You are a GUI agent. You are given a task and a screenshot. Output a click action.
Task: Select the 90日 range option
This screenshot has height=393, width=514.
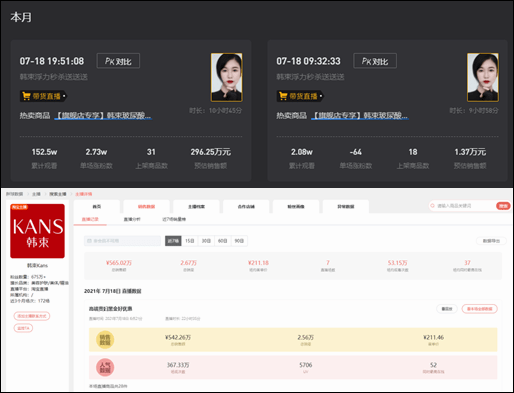click(239, 241)
